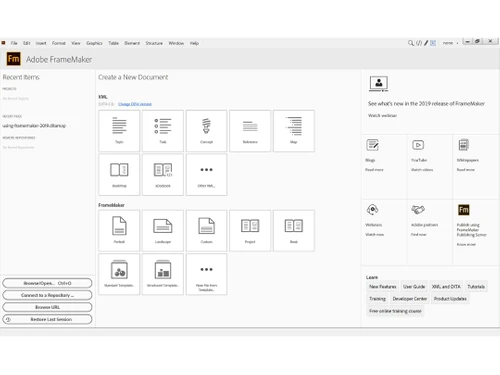
Task: Create a new DITA Map
Action: coord(294,131)
